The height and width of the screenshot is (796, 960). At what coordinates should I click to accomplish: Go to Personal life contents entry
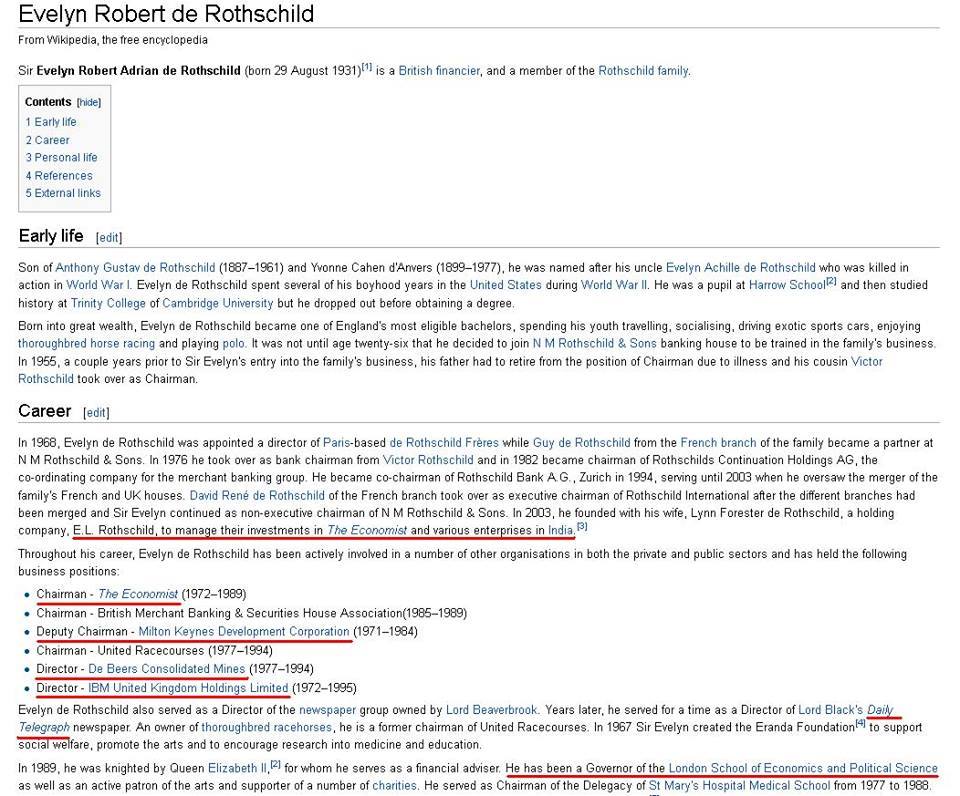click(61, 157)
